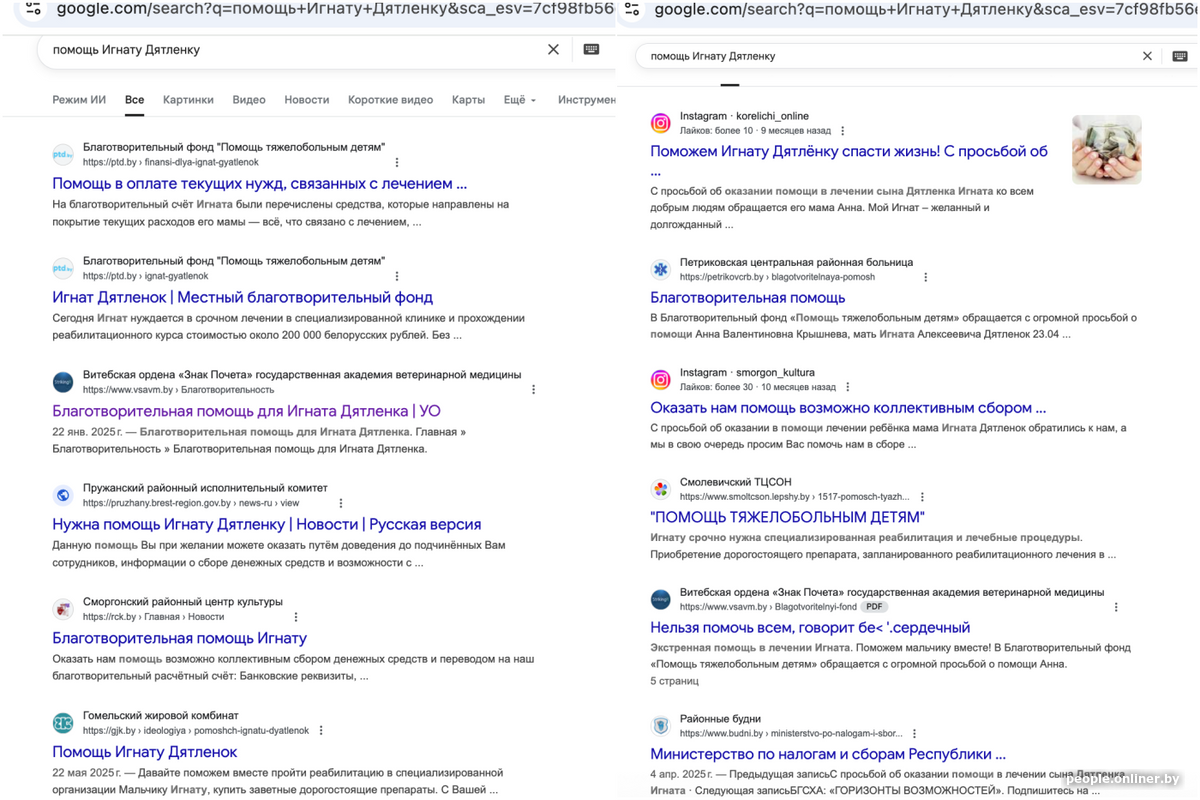Open options dots for Петриковская больница result
1200x800 pixels.
[926, 277]
